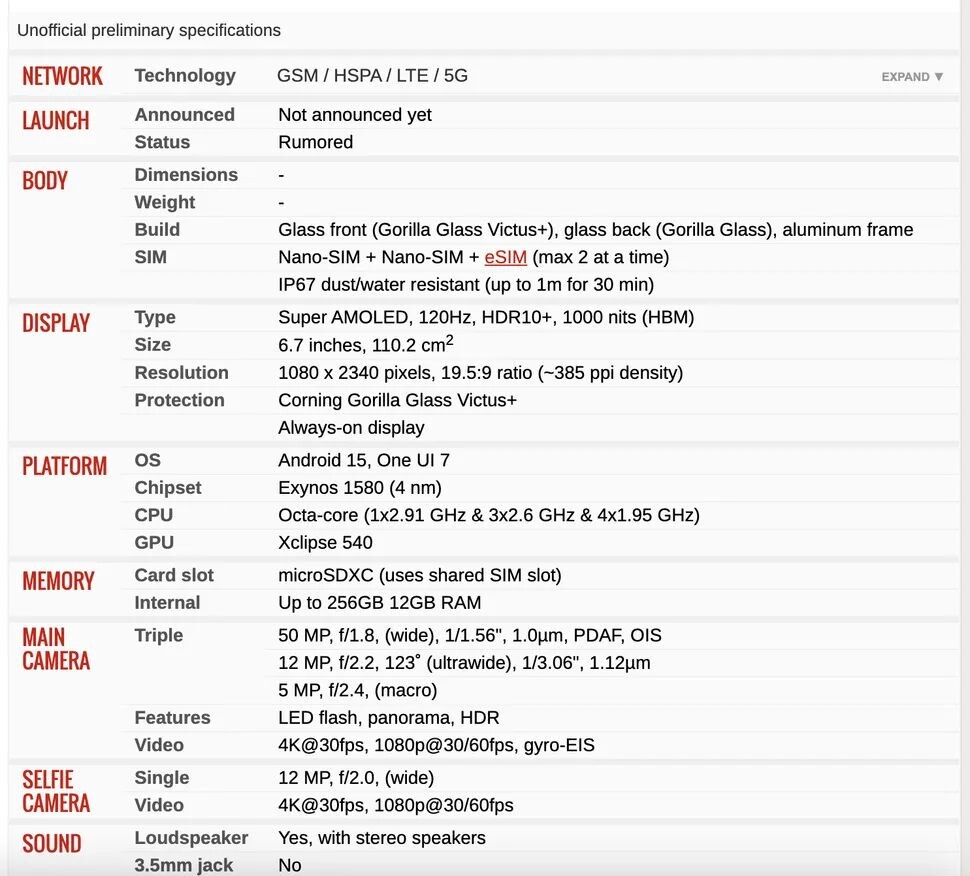Open the eSIM link

(x=505, y=257)
